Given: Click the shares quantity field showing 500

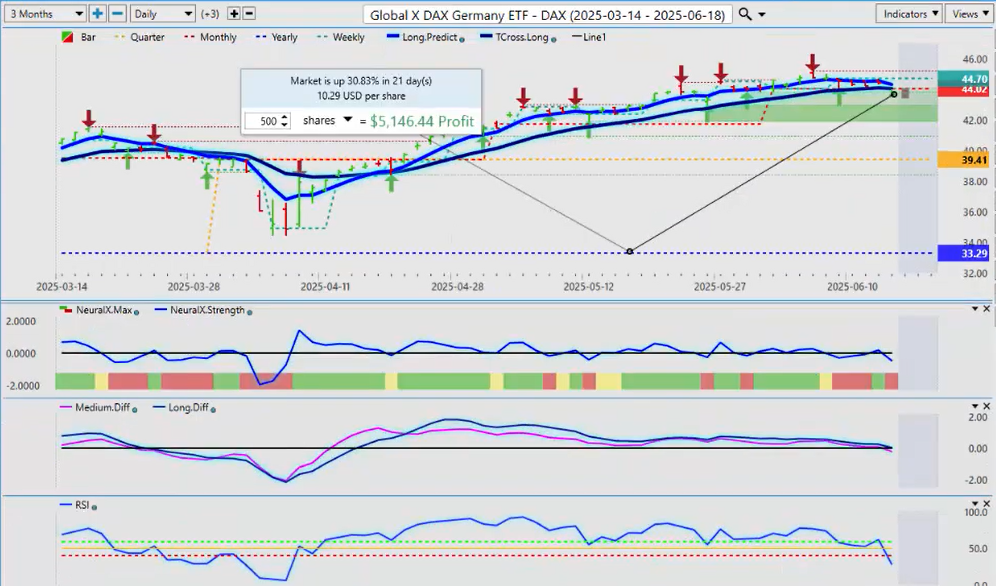Looking at the screenshot, I should 262,121.
